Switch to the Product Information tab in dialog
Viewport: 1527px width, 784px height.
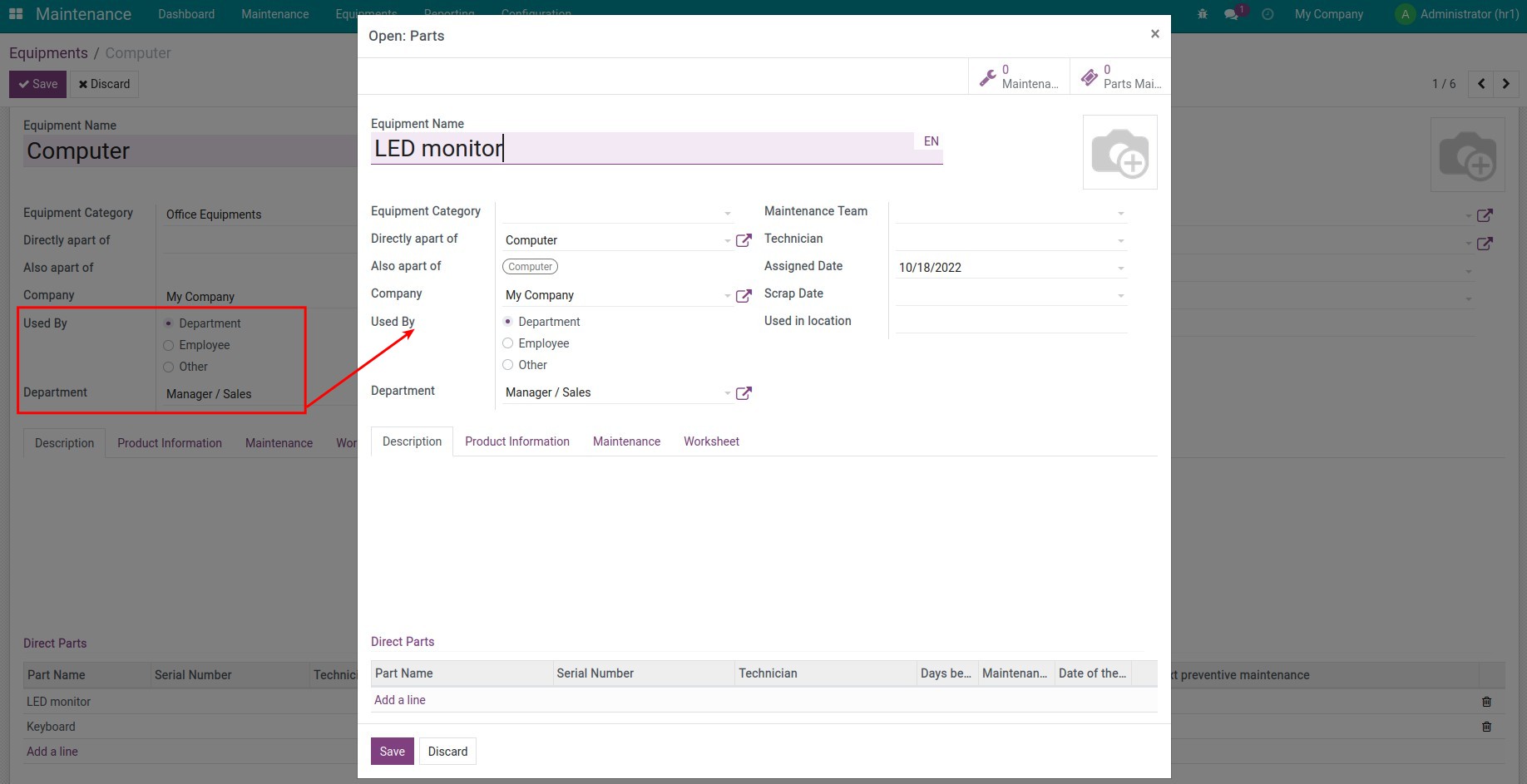pos(516,441)
